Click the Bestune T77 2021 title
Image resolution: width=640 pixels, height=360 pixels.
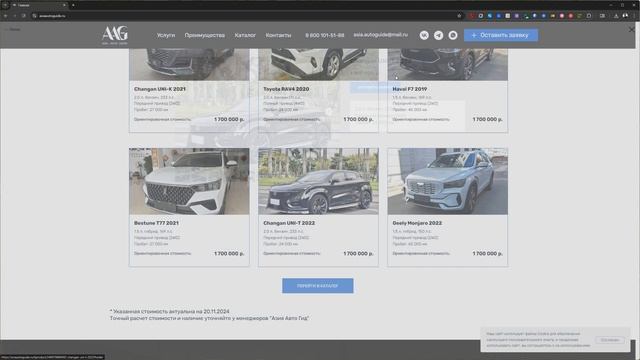pyautogui.click(x=156, y=223)
